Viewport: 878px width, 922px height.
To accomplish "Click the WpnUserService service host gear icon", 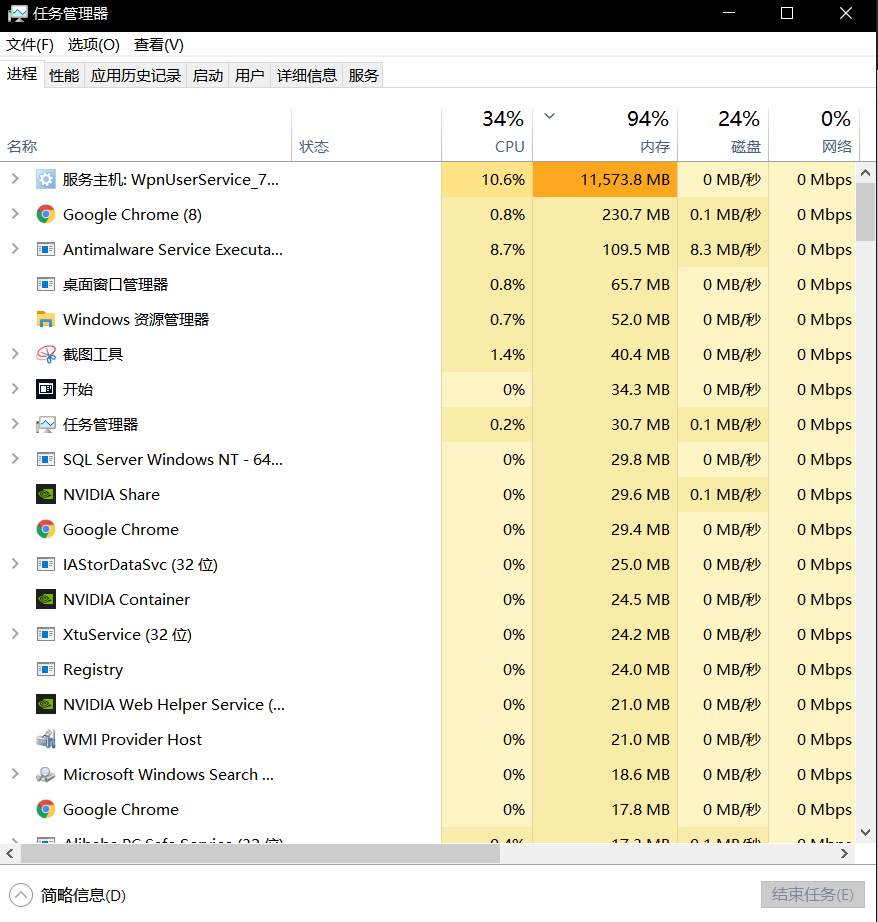I will tap(46, 179).
